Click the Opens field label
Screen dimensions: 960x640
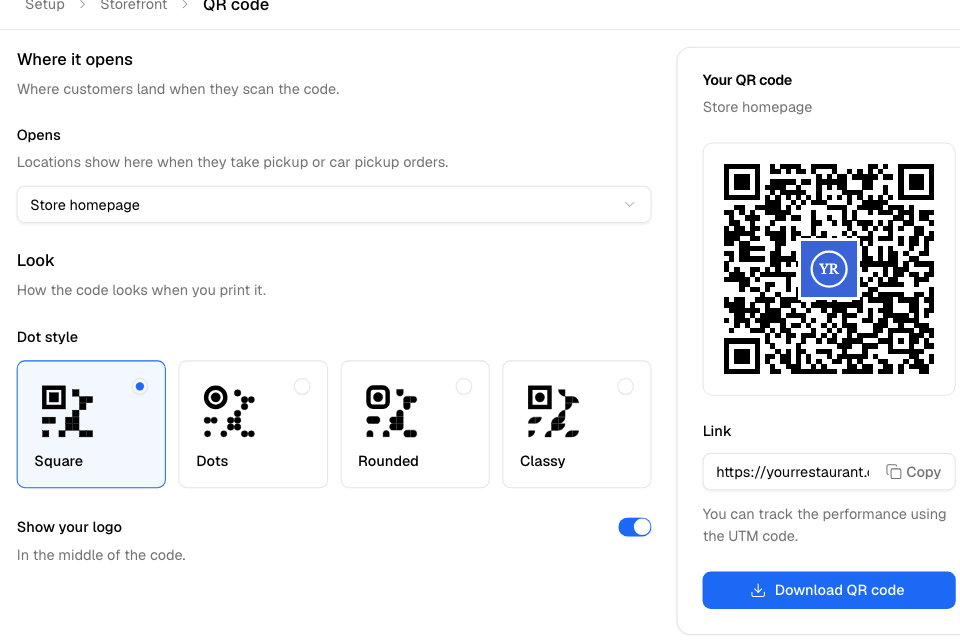[39, 135]
